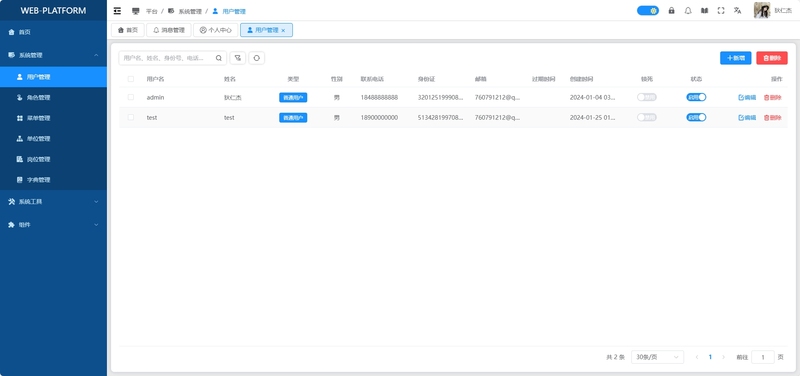Viewport: 800px width, 376px height.
Task: Click the lock screen icon in header
Action: [671, 11]
